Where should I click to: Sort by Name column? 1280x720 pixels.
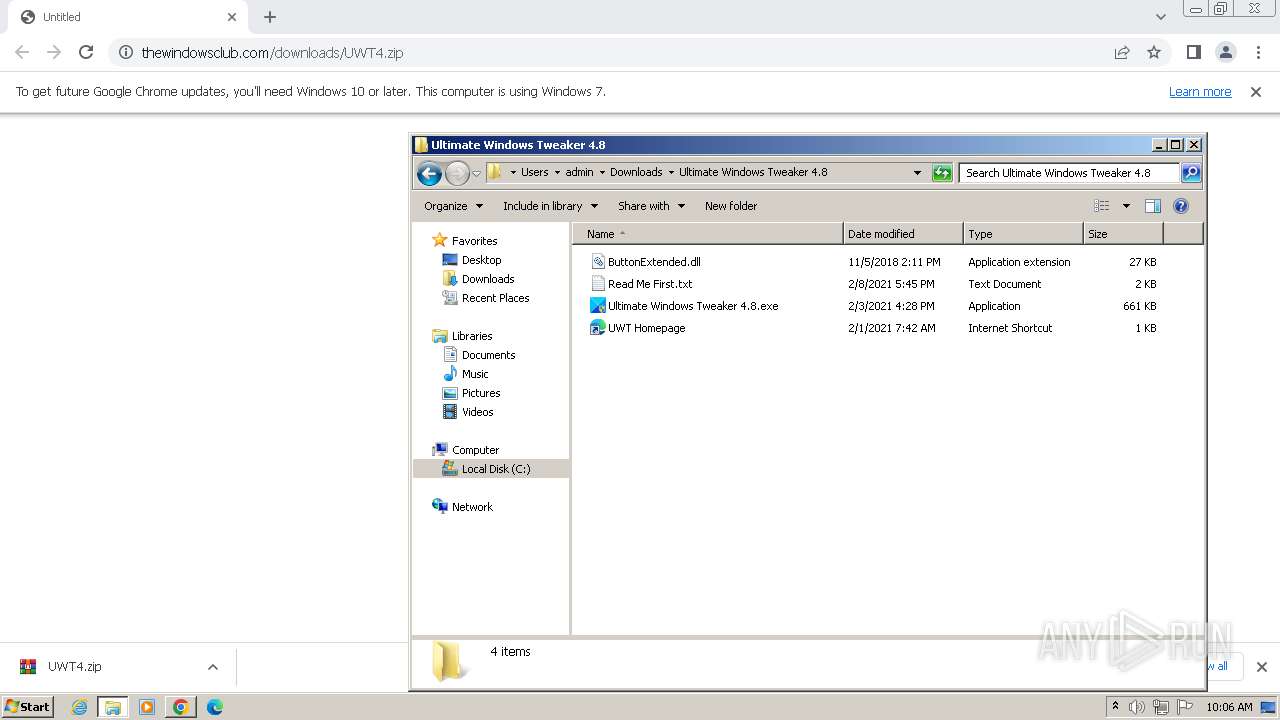pyautogui.click(x=708, y=234)
